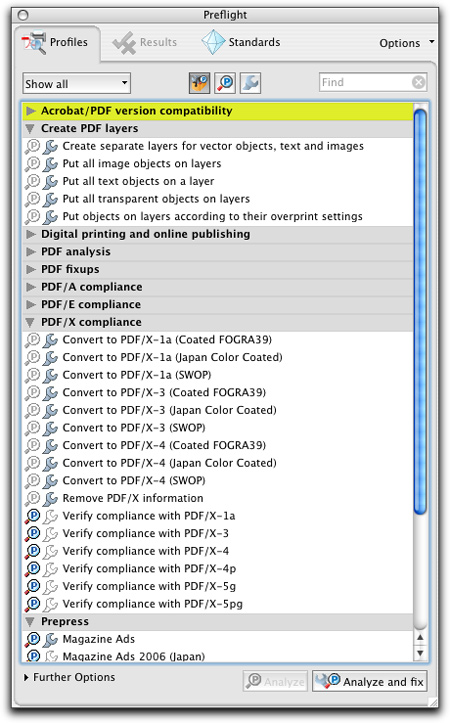This screenshot has width=450, height=723.
Task: Click wrench icon beside Put all text objects
Action: coord(50,181)
